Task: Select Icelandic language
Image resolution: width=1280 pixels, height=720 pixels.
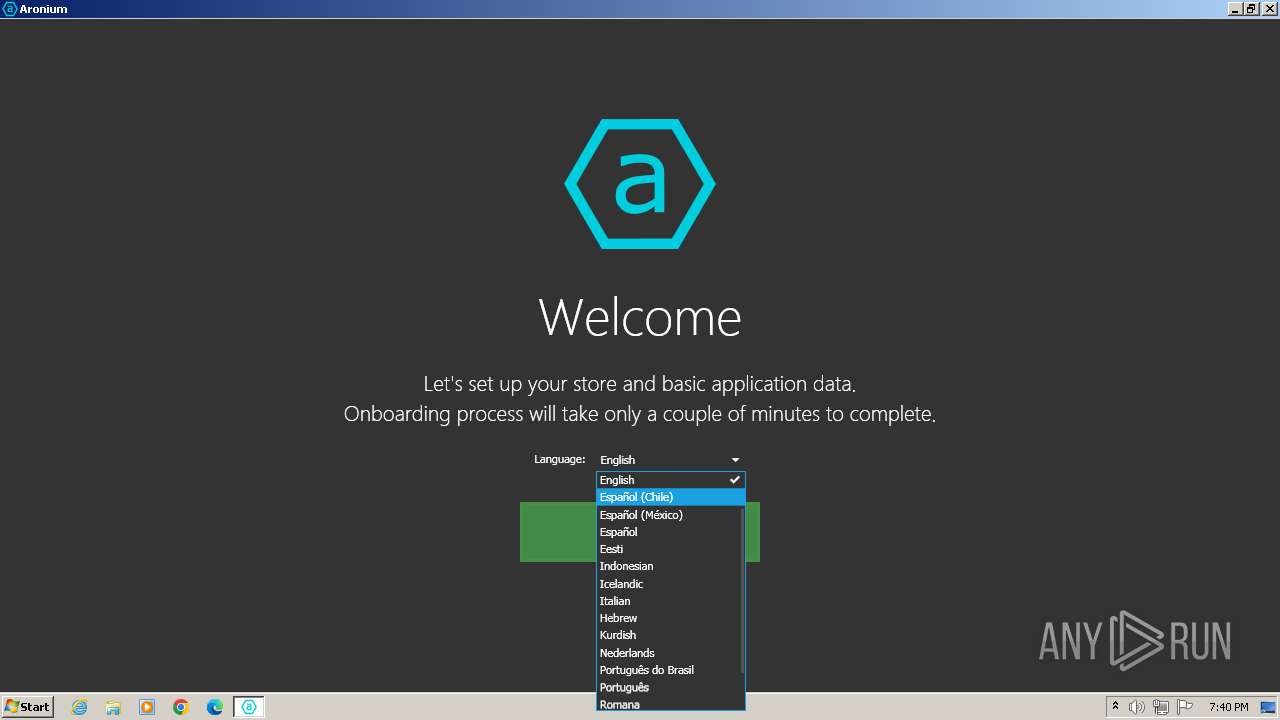Action: (x=670, y=584)
